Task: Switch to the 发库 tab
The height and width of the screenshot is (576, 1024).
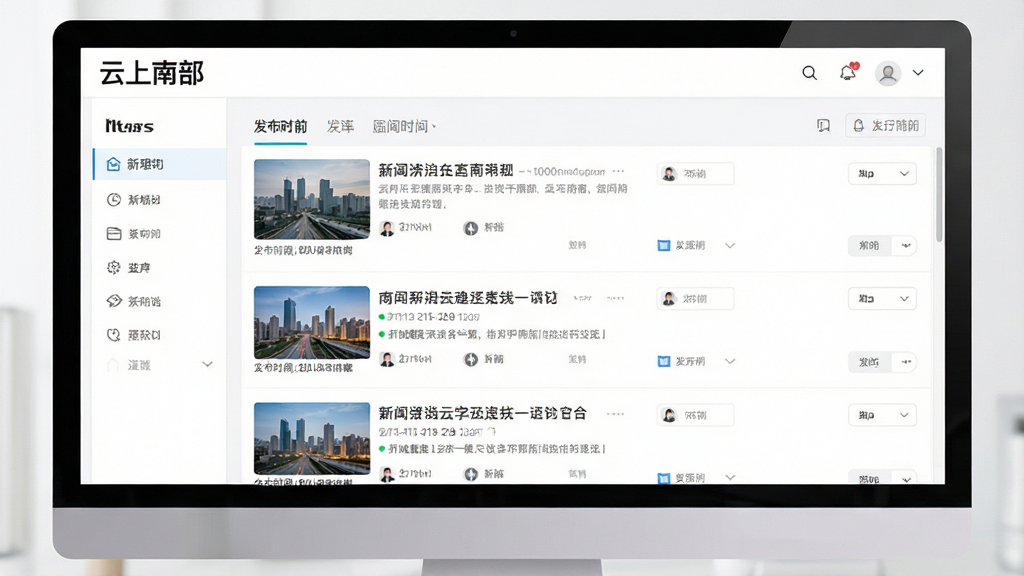Action: pos(340,126)
